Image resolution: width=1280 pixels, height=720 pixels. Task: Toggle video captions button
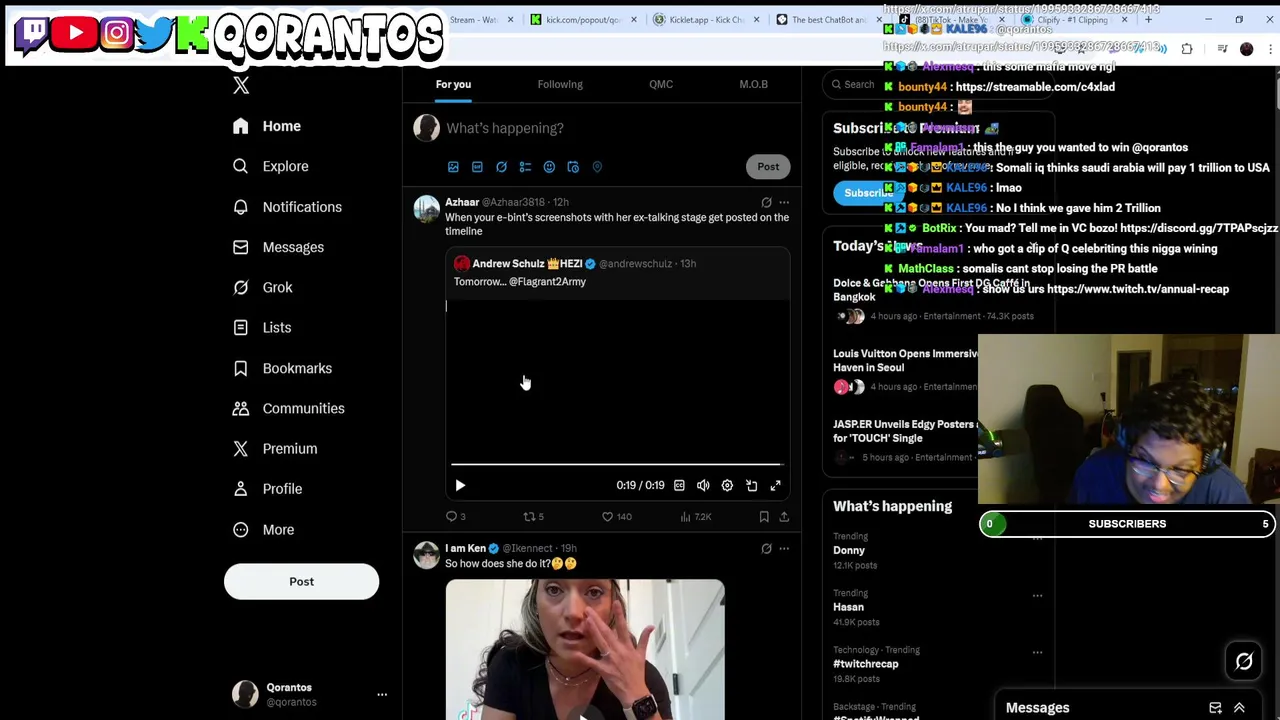(x=679, y=486)
